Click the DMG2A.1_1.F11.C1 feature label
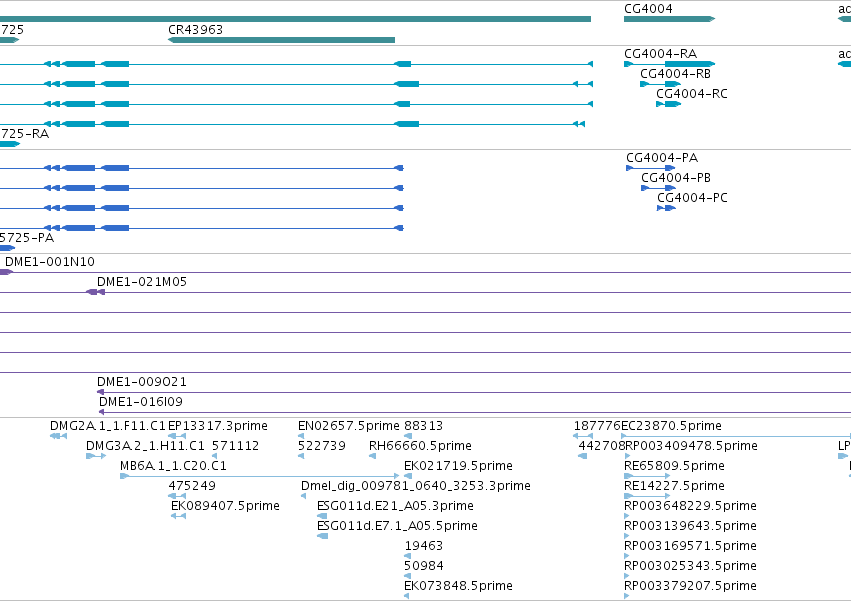The height and width of the screenshot is (601, 851). (107, 426)
